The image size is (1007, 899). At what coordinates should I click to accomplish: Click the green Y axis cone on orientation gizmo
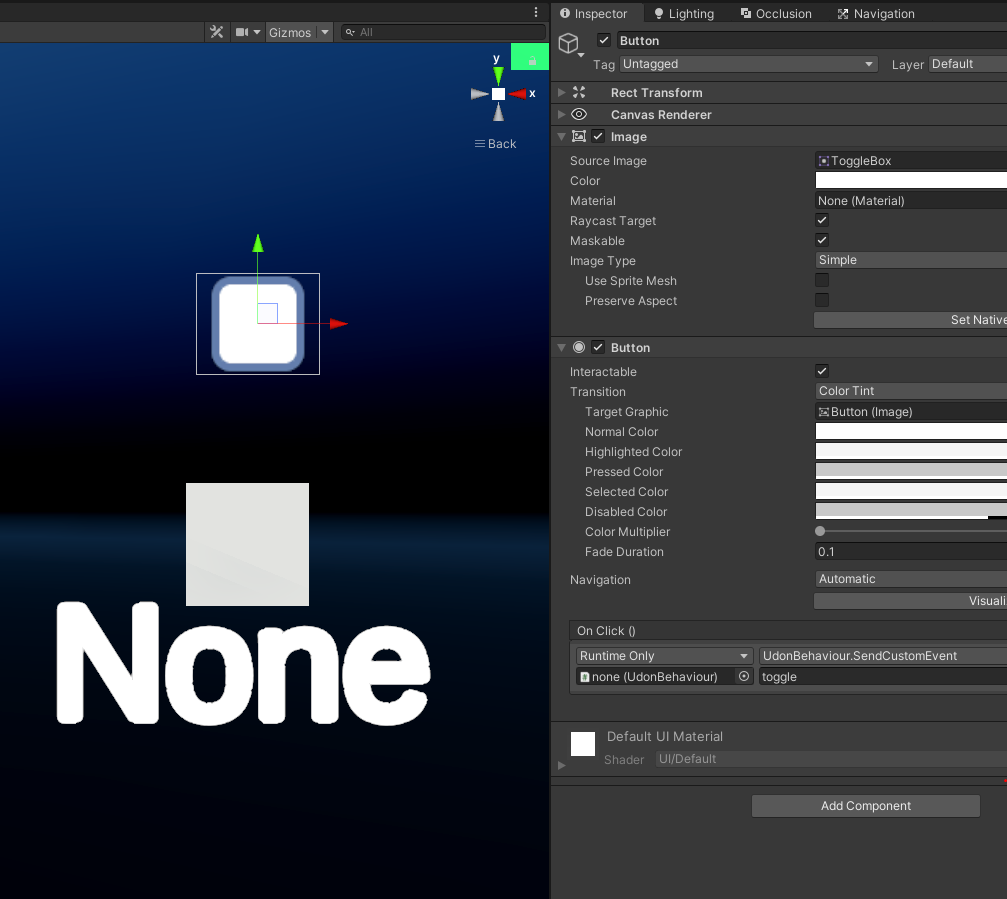(498, 76)
